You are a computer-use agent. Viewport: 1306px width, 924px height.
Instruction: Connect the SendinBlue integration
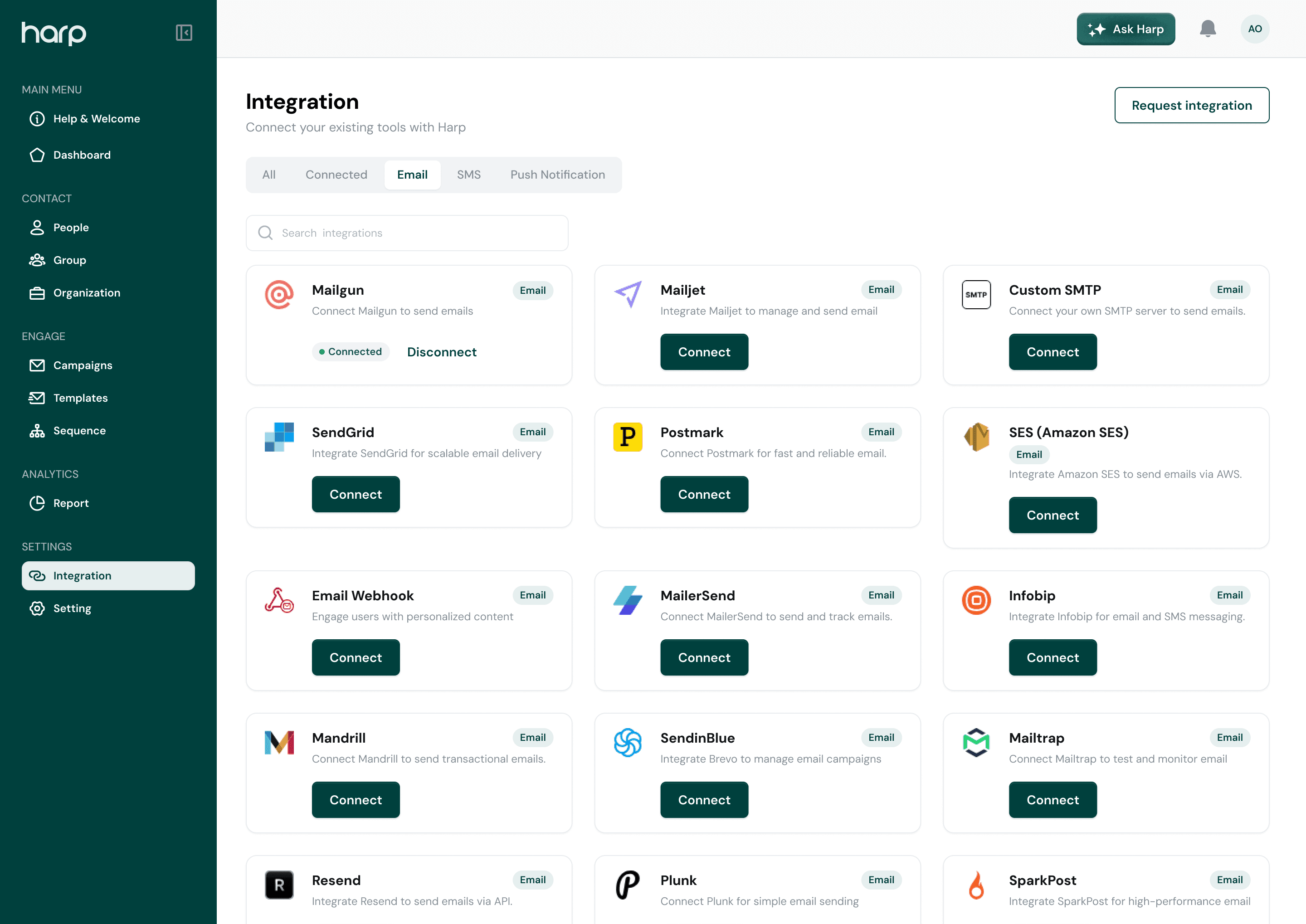[704, 800]
